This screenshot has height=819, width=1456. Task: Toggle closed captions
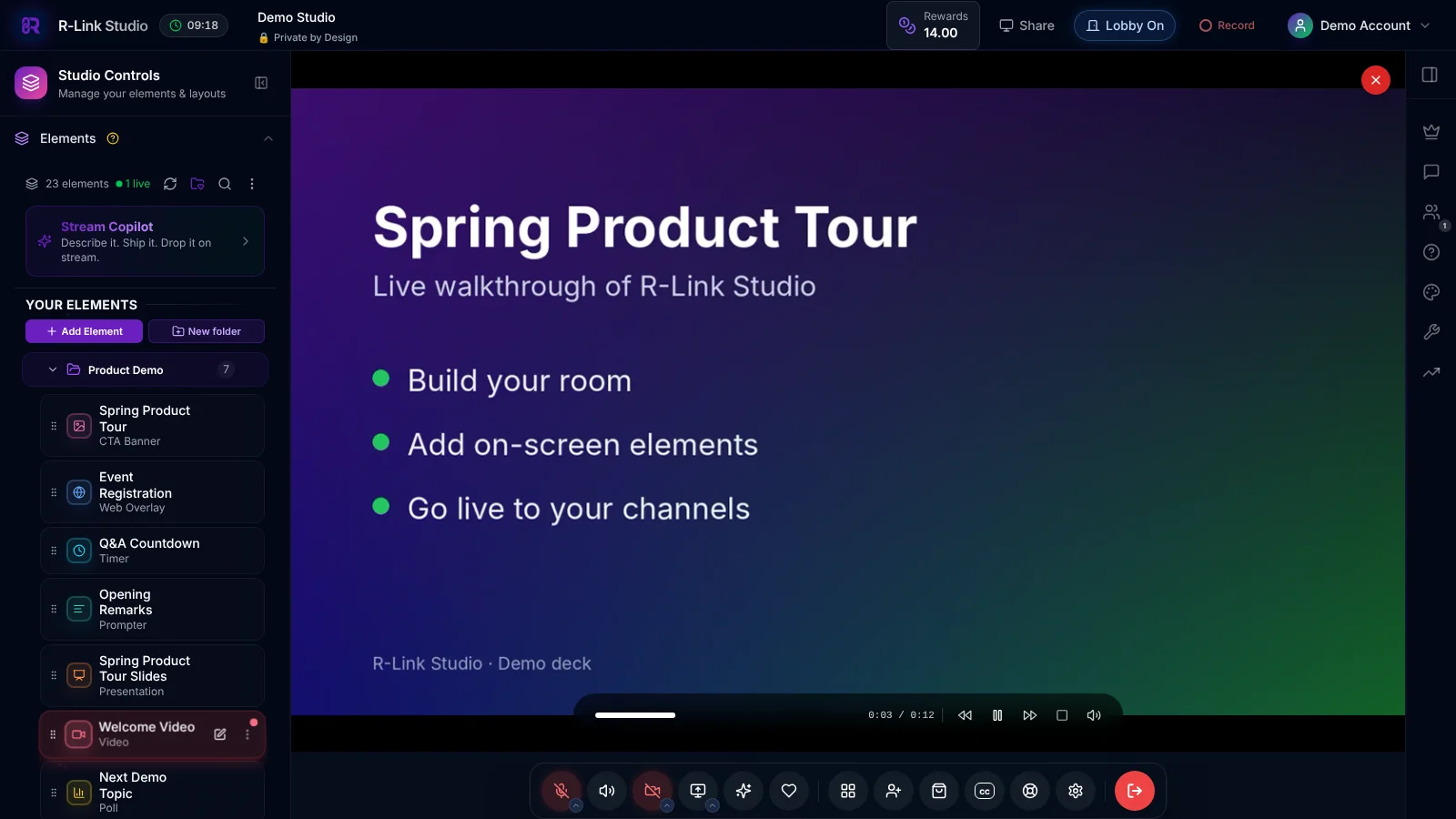pos(985,791)
